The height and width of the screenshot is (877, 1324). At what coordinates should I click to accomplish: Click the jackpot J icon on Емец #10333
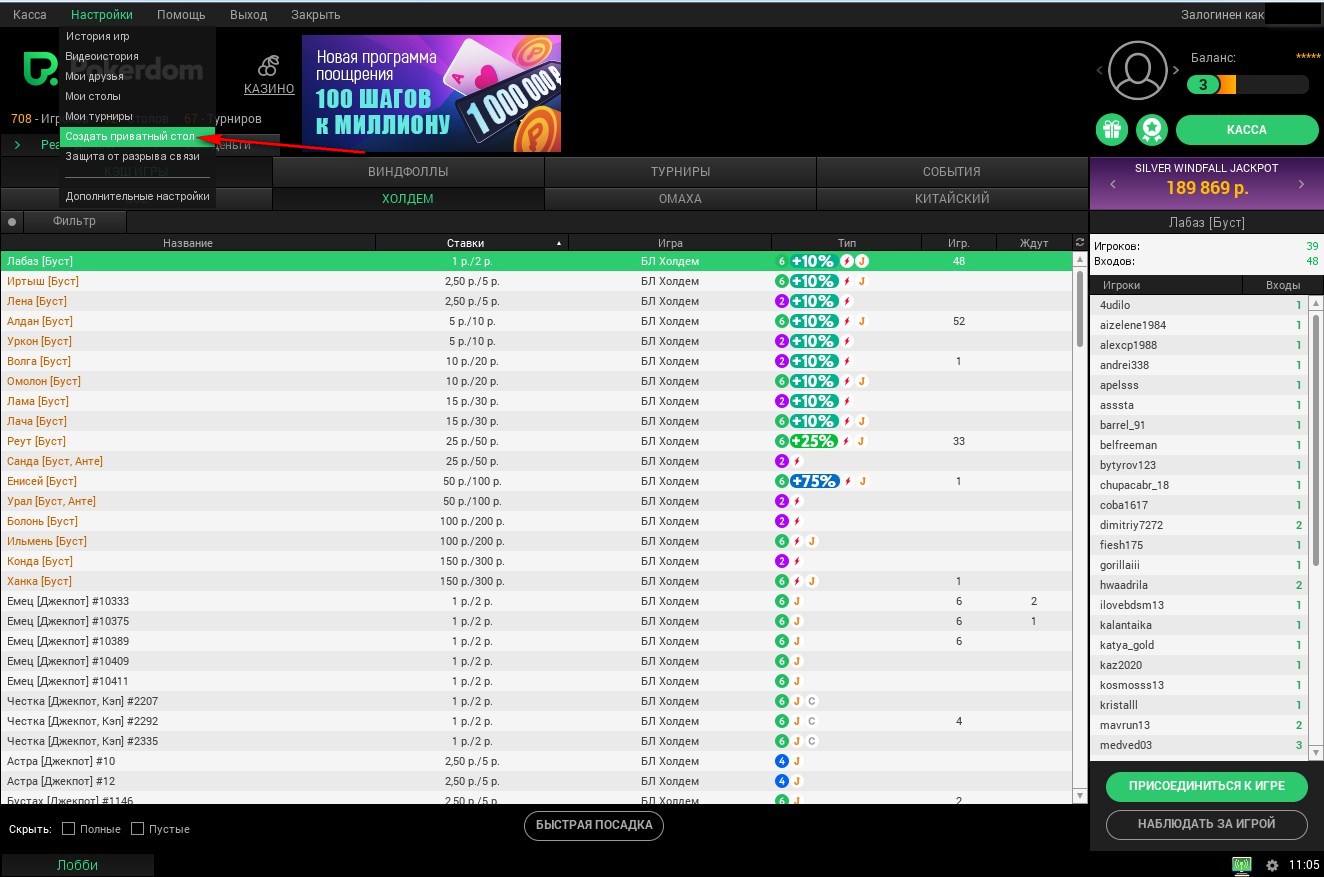tap(797, 601)
